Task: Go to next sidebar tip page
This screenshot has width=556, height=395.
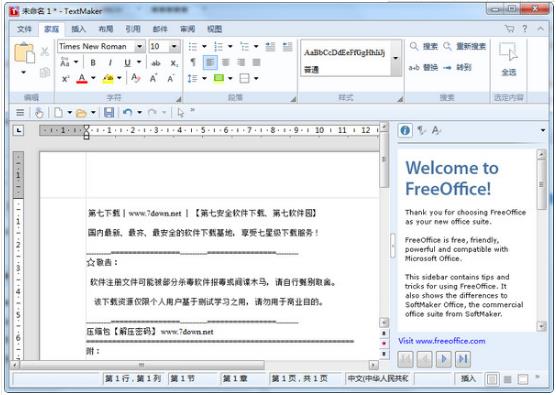Action: [x=443, y=359]
